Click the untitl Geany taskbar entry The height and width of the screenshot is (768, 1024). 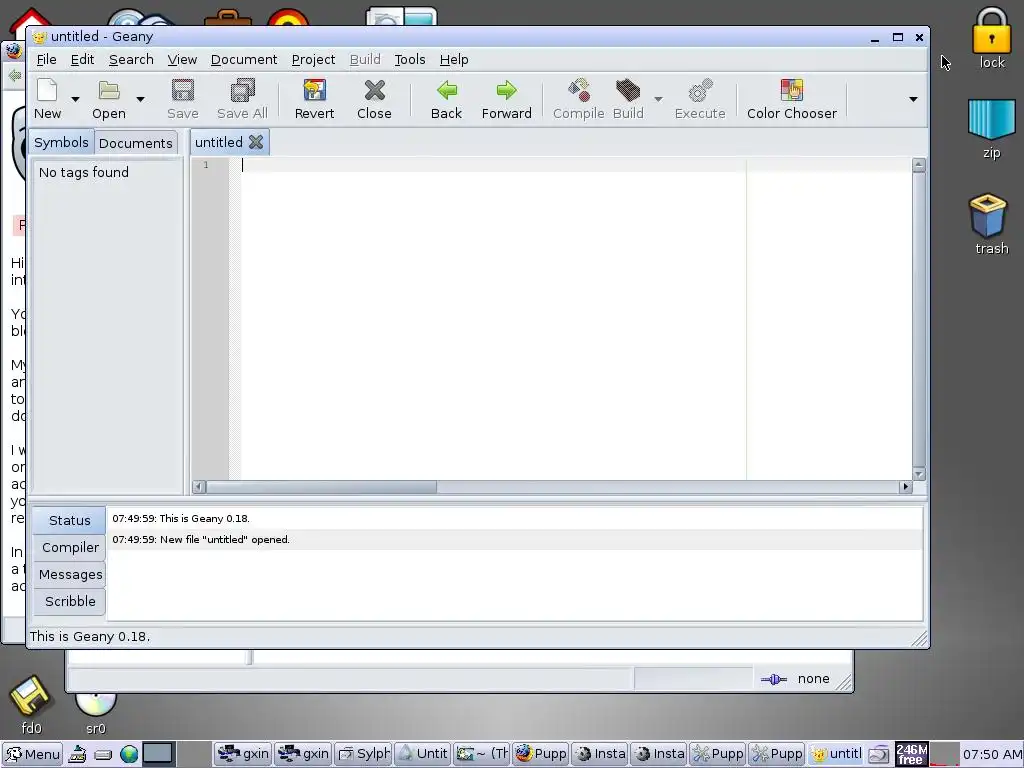[836, 754]
